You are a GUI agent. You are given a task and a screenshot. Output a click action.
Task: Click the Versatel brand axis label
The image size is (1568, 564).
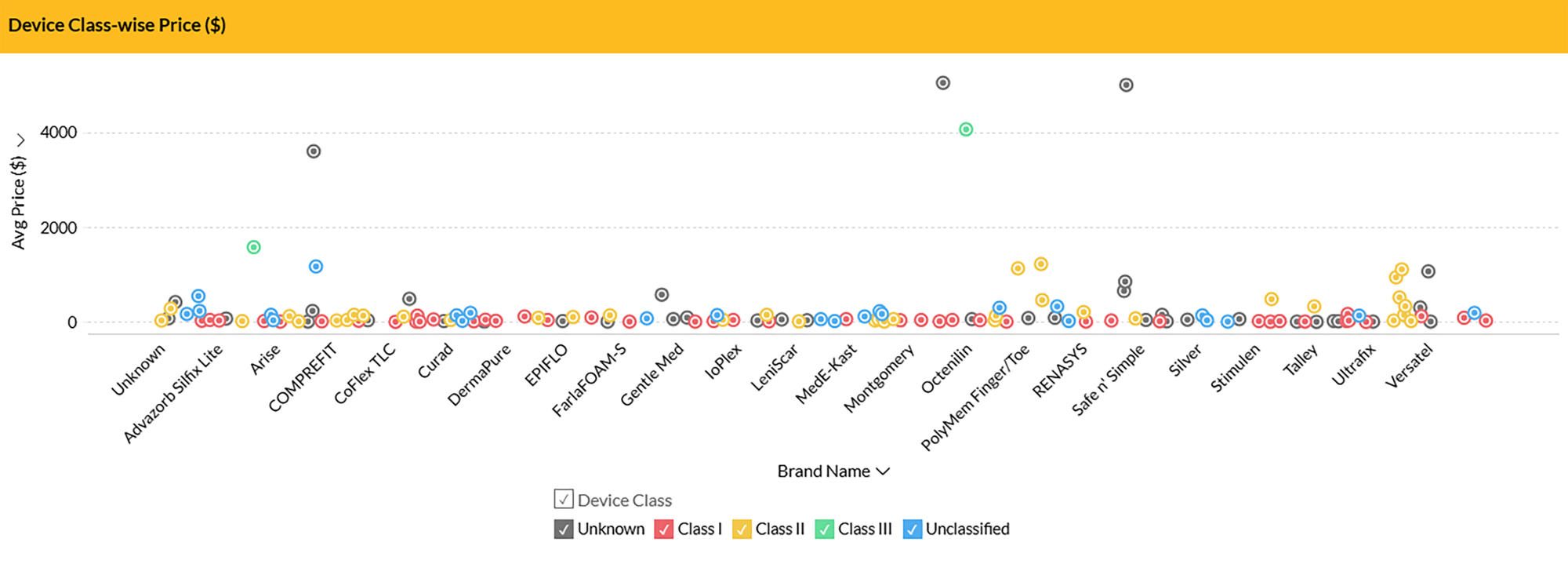tap(1409, 366)
